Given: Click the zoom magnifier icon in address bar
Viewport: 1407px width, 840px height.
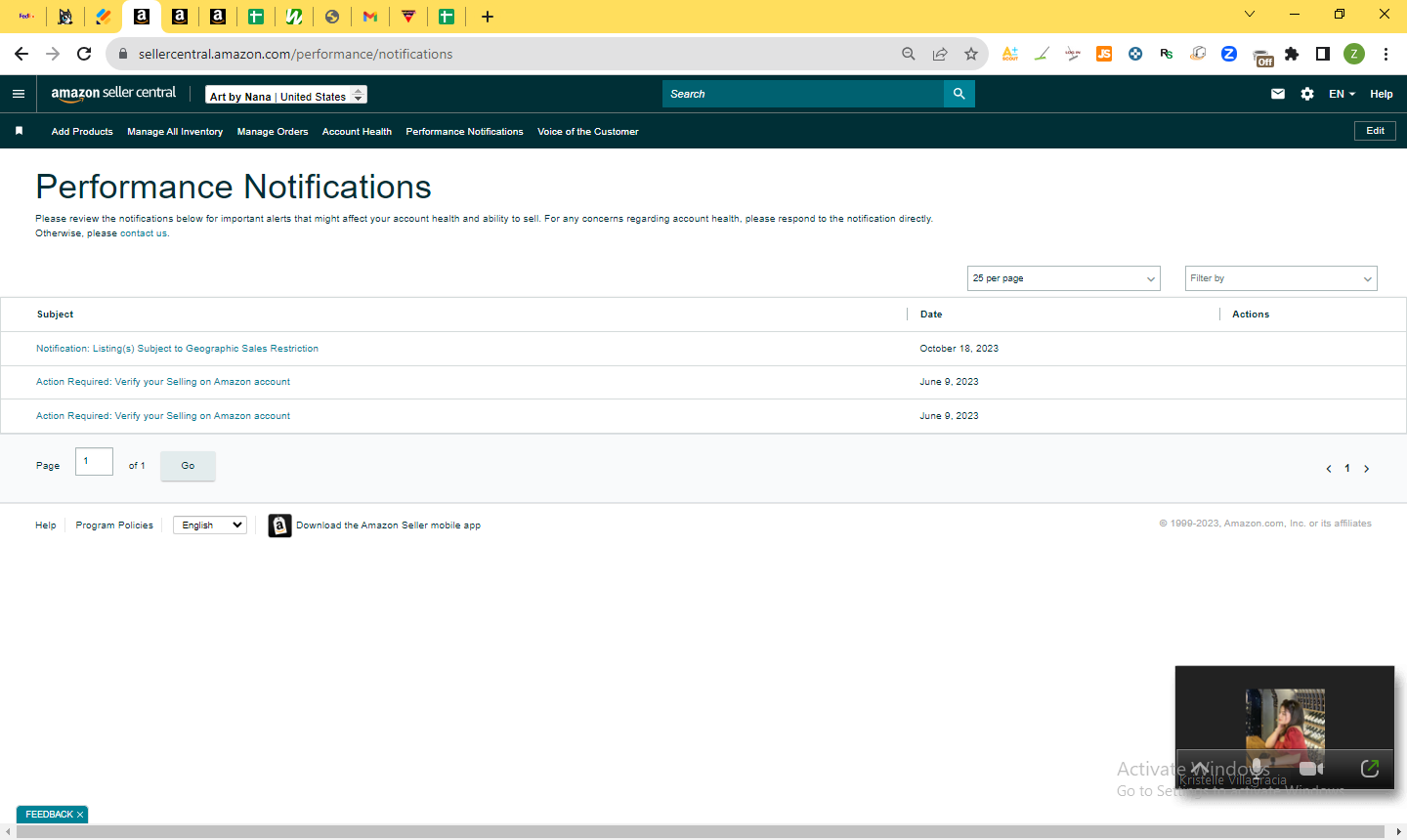Looking at the screenshot, I should click(909, 54).
